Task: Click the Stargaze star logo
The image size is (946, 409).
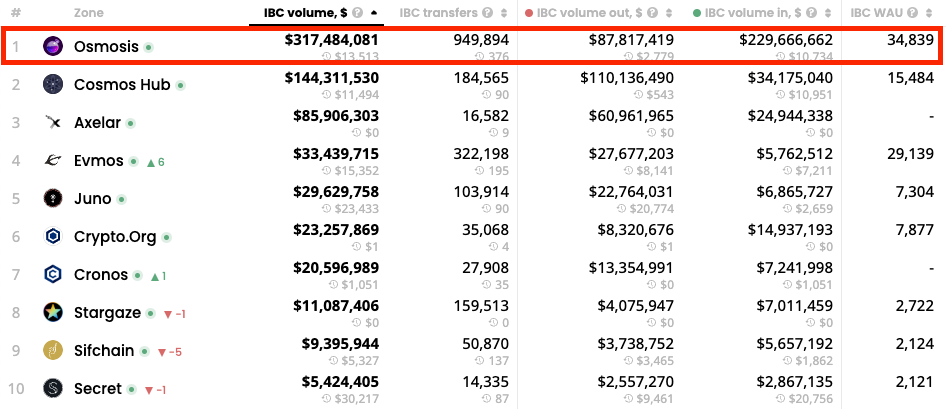Action: click(x=53, y=312)
